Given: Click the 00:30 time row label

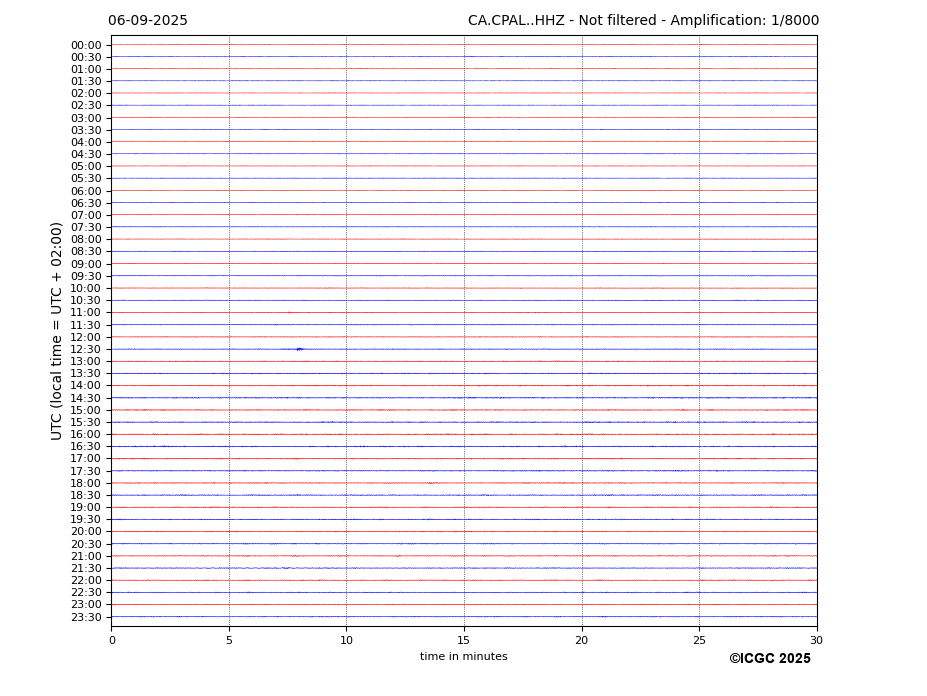Looking at the screenshot, I should 86,57.
